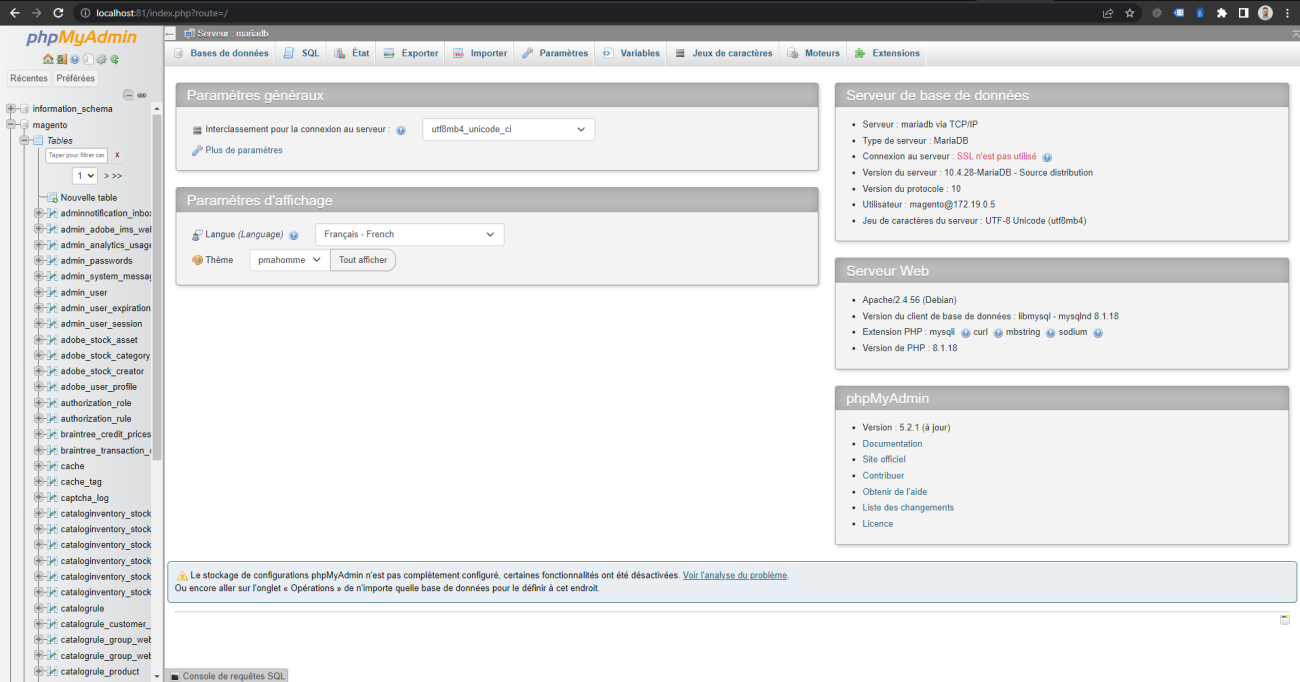Refresh the navigation panel with the green arrow icon

coord(114,58)
